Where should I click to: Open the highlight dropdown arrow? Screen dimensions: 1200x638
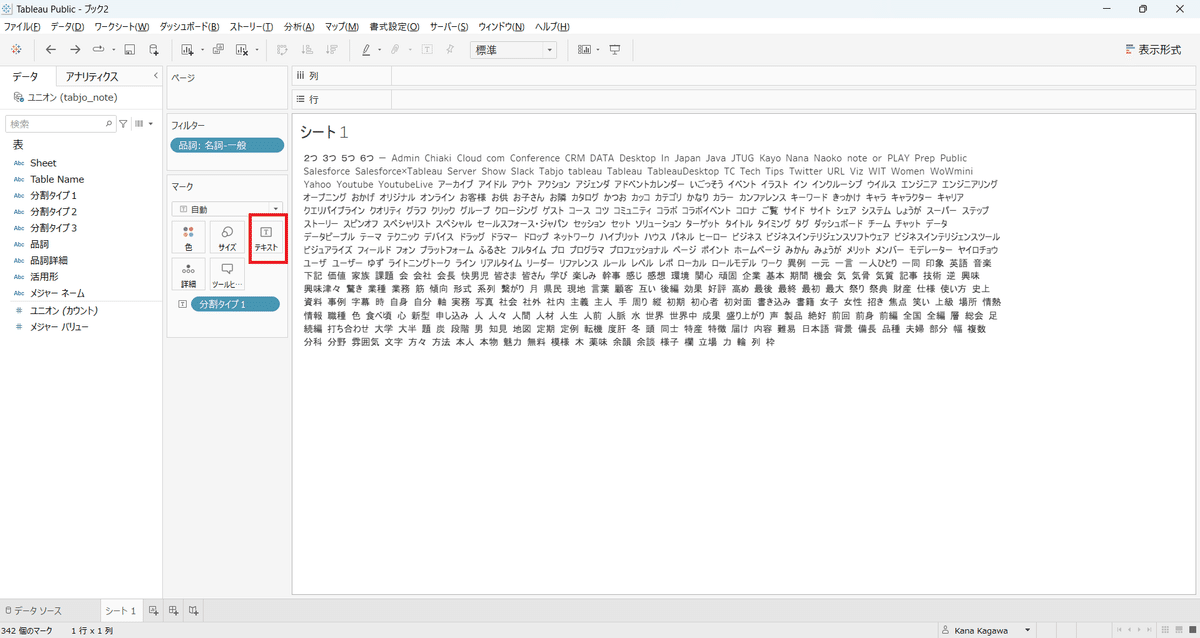[380, 50]
